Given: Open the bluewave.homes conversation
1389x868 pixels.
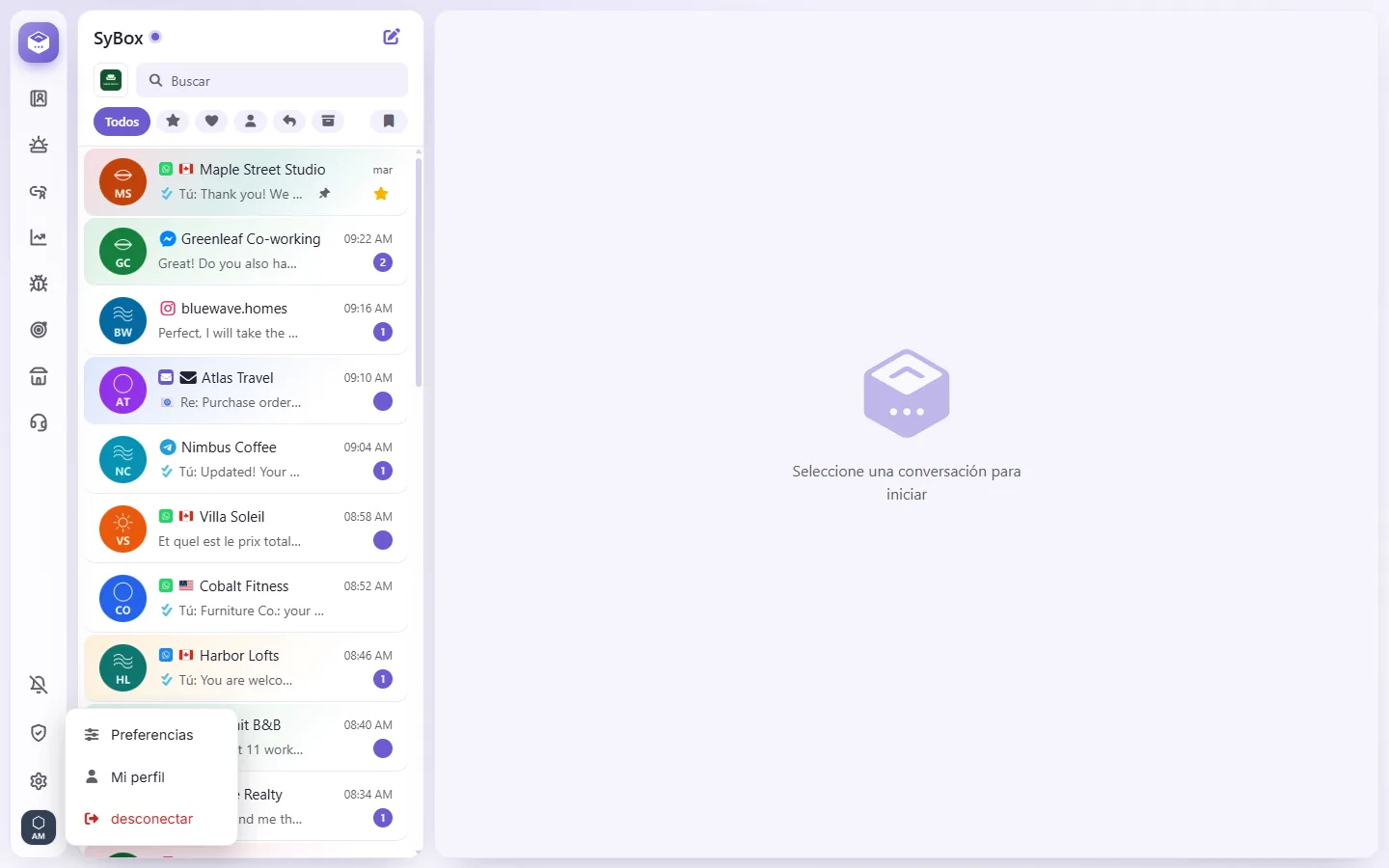Looking at the screenshot, I should tap(246, 320).
